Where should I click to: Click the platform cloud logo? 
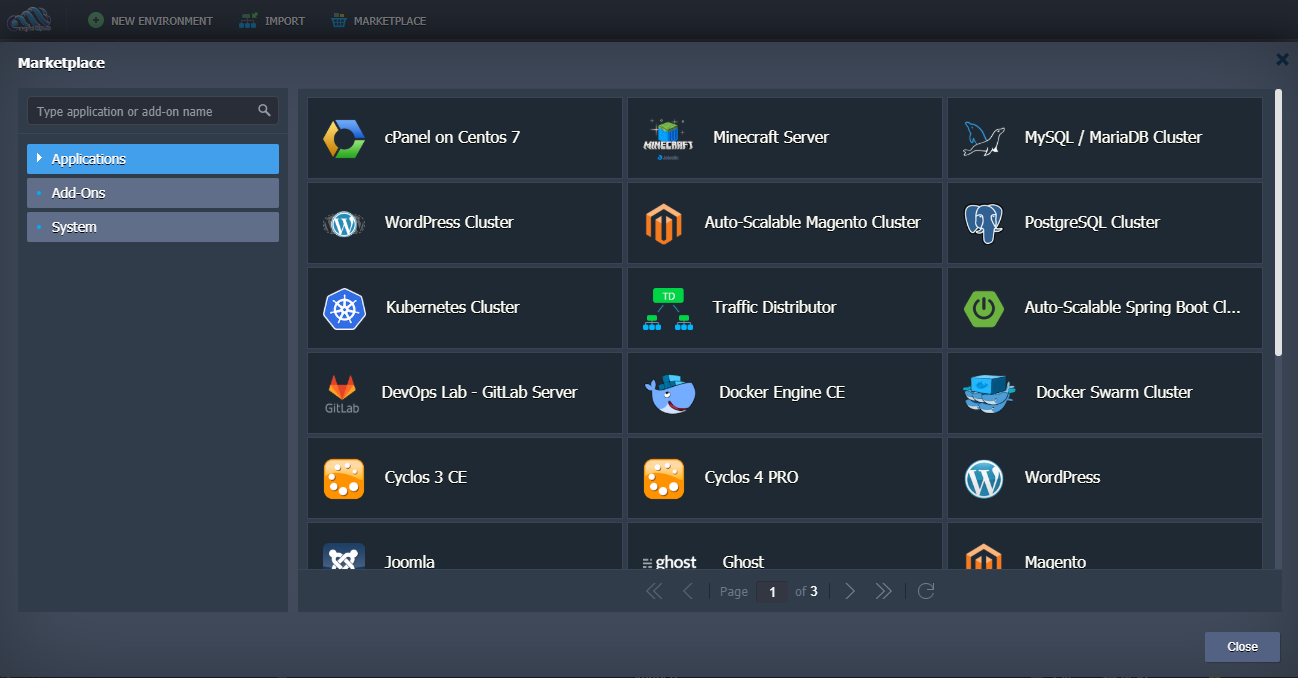pos(29,20)
